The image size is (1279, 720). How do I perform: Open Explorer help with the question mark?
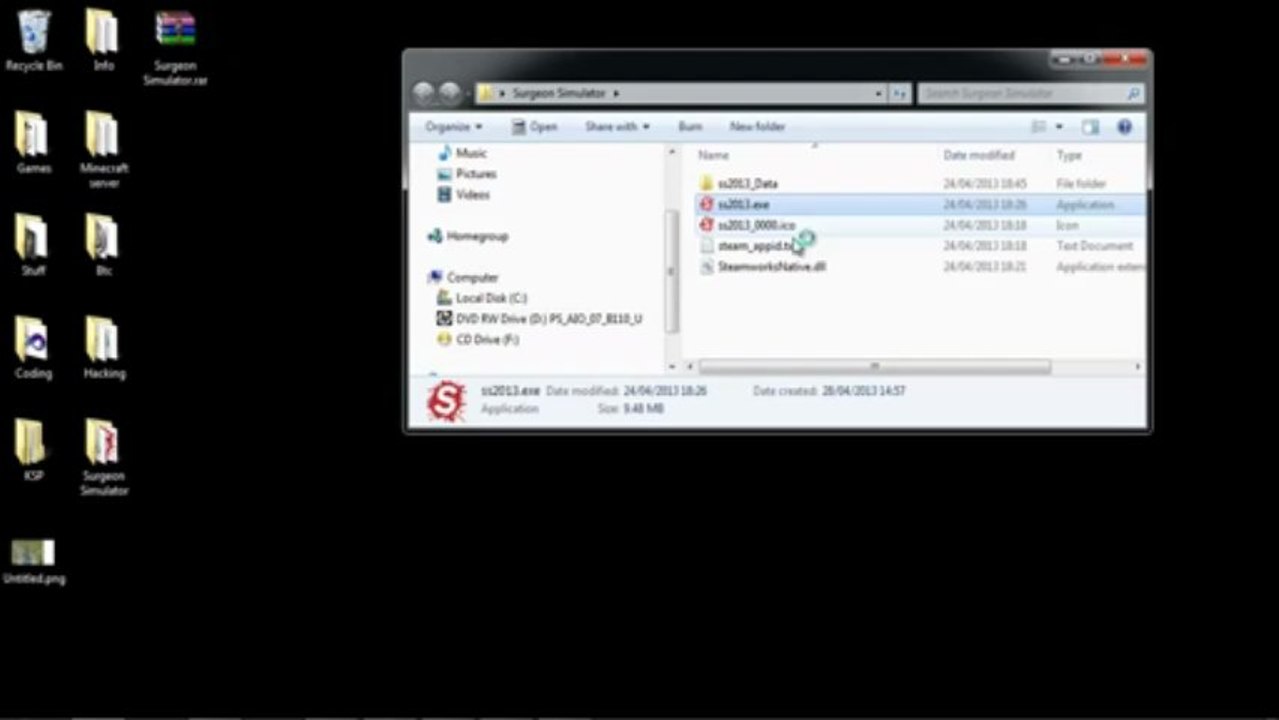(1124, 127)
